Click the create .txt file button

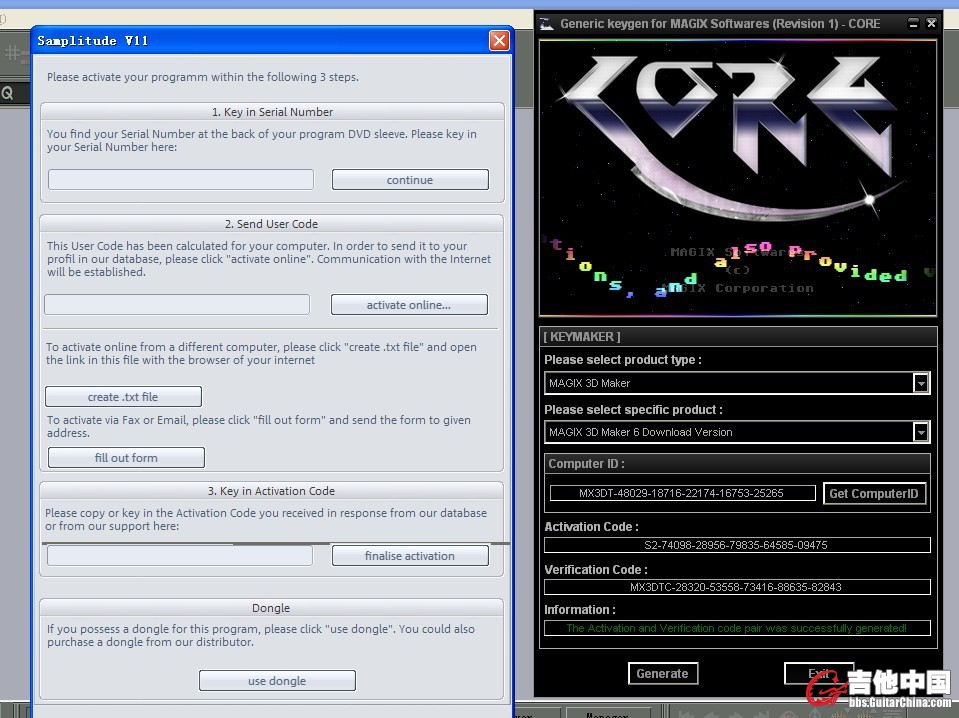123,396
